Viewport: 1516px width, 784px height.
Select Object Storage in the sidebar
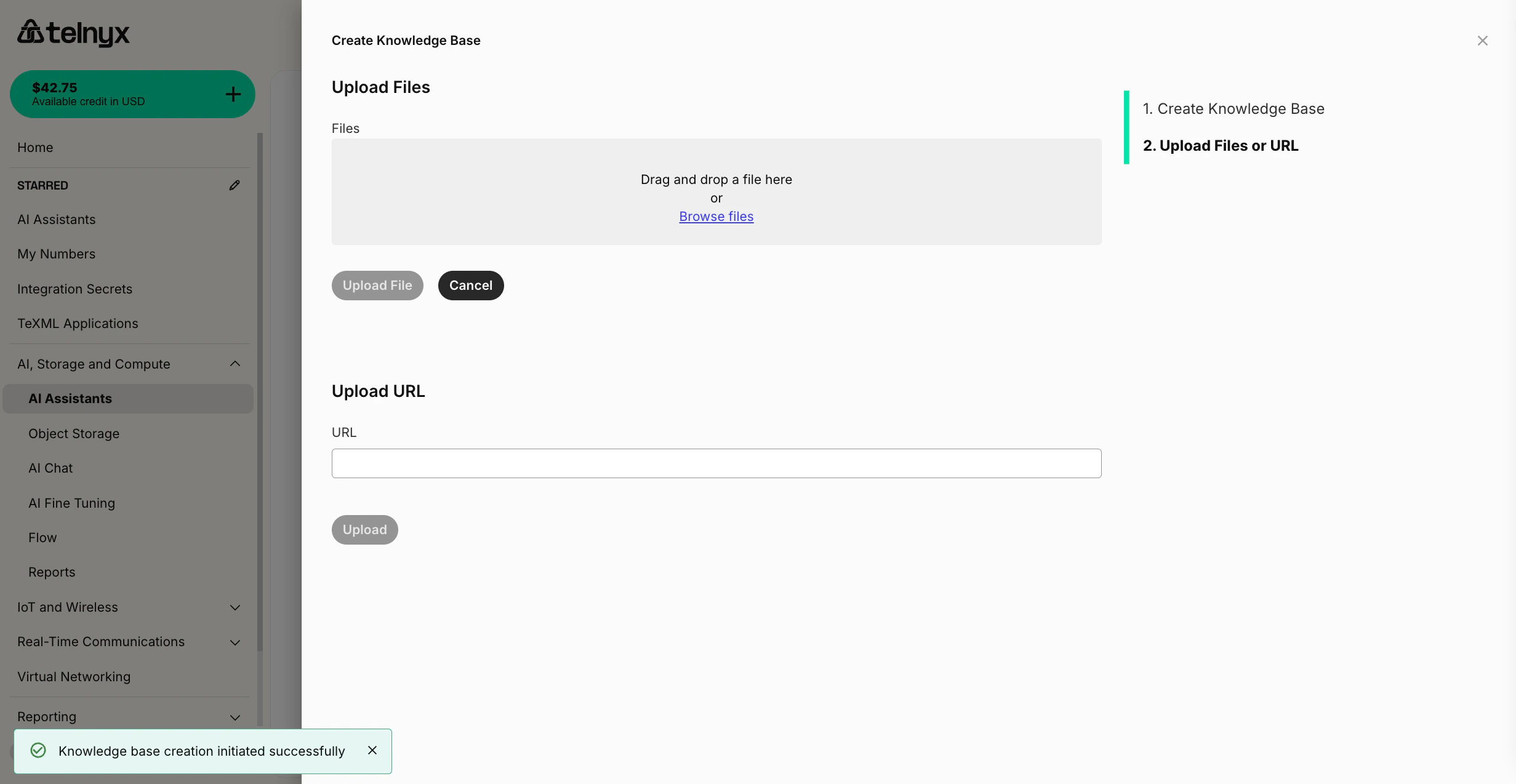(x=74, y=433)
